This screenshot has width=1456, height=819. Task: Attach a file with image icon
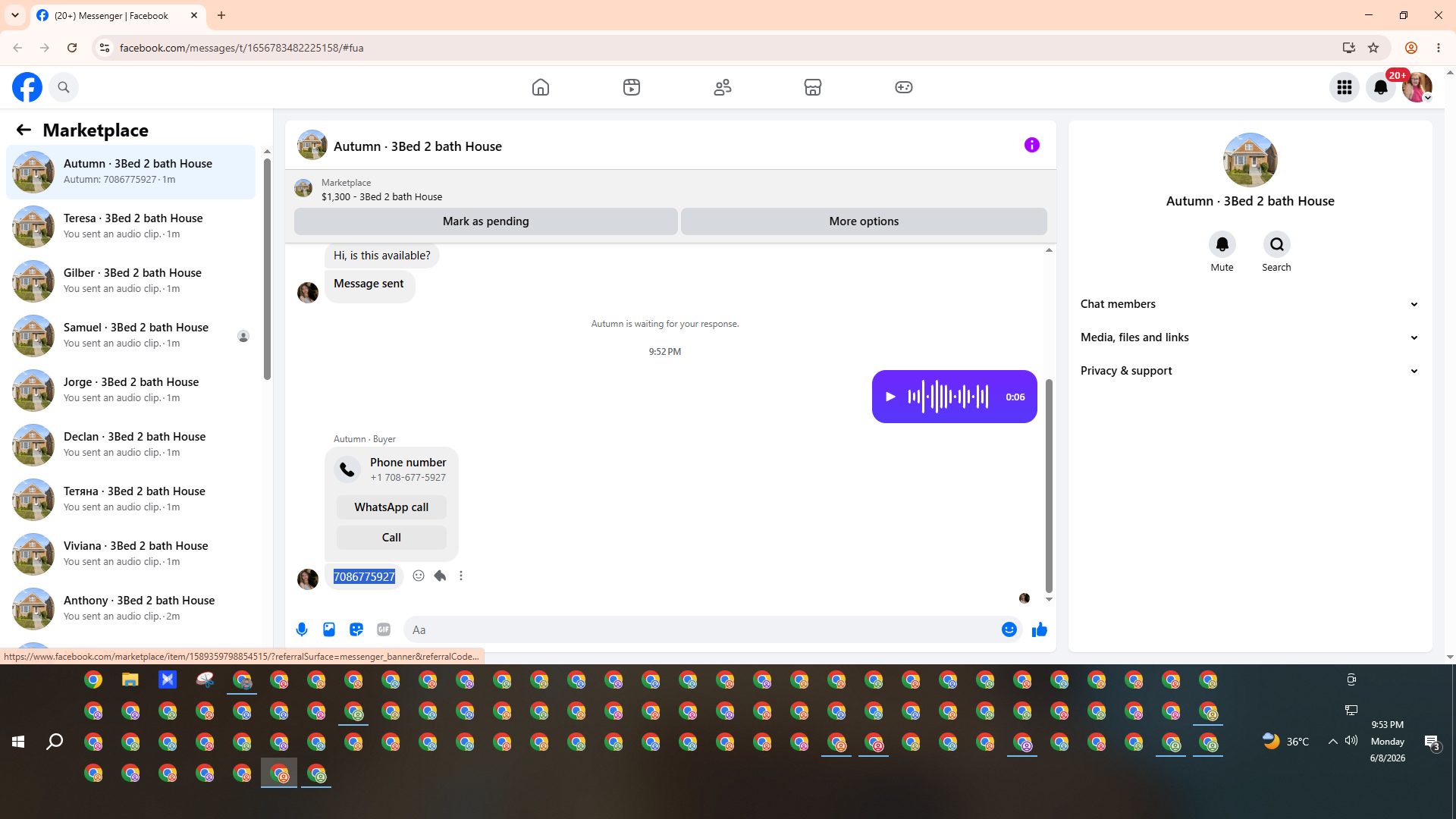pyautogui.click(x=329, y=629)
